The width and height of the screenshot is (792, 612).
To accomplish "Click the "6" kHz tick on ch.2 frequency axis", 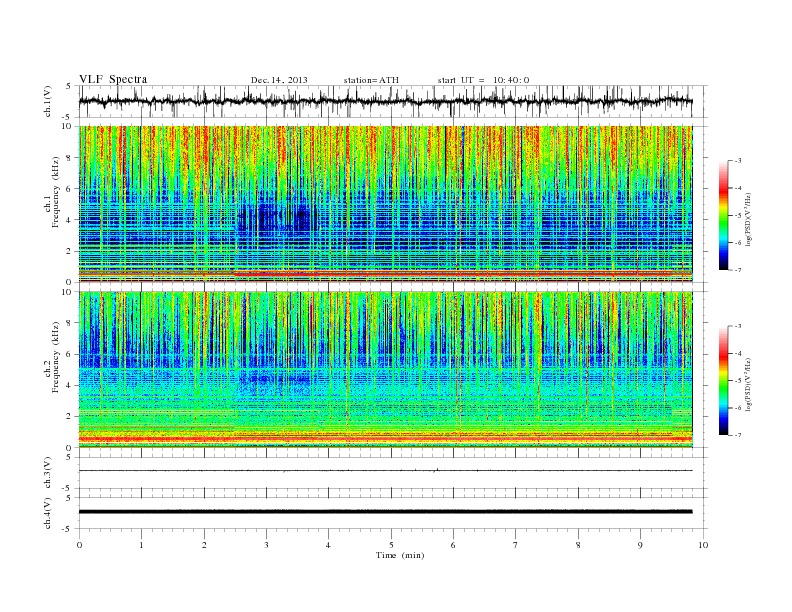I will coord(70,354).
